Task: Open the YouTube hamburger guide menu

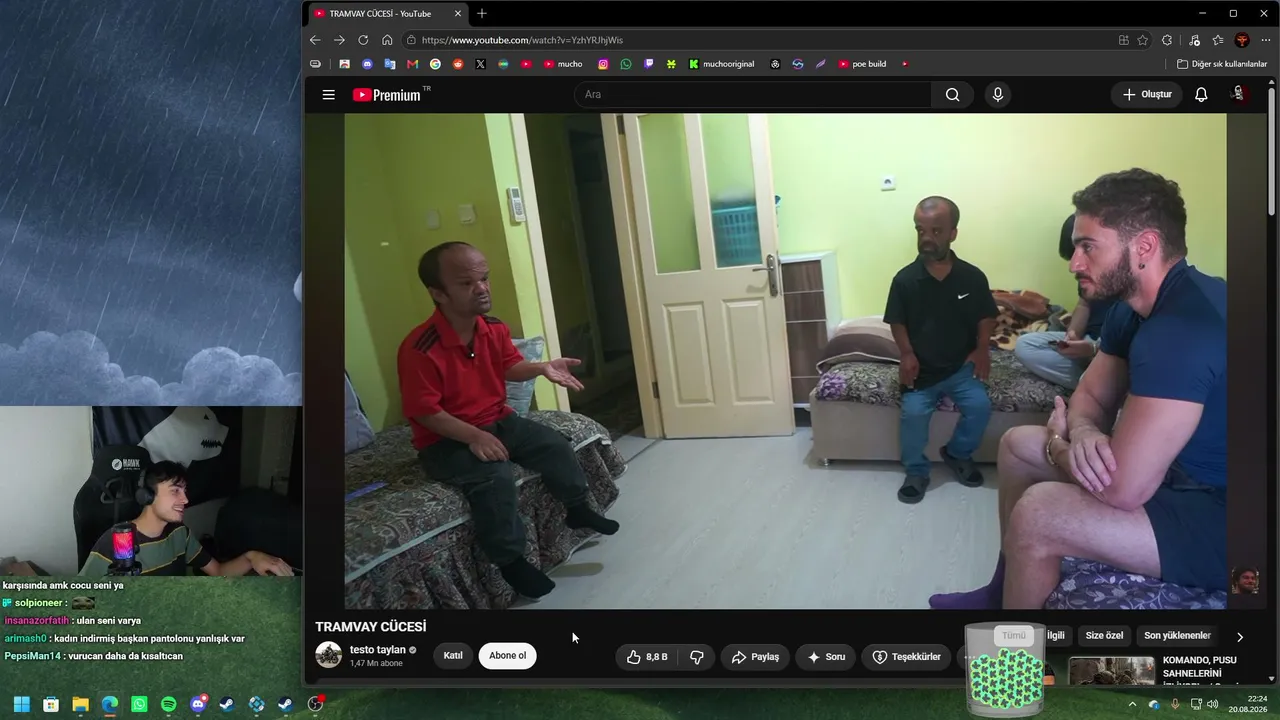Action: pyautogui.click(x=328, y=95)
